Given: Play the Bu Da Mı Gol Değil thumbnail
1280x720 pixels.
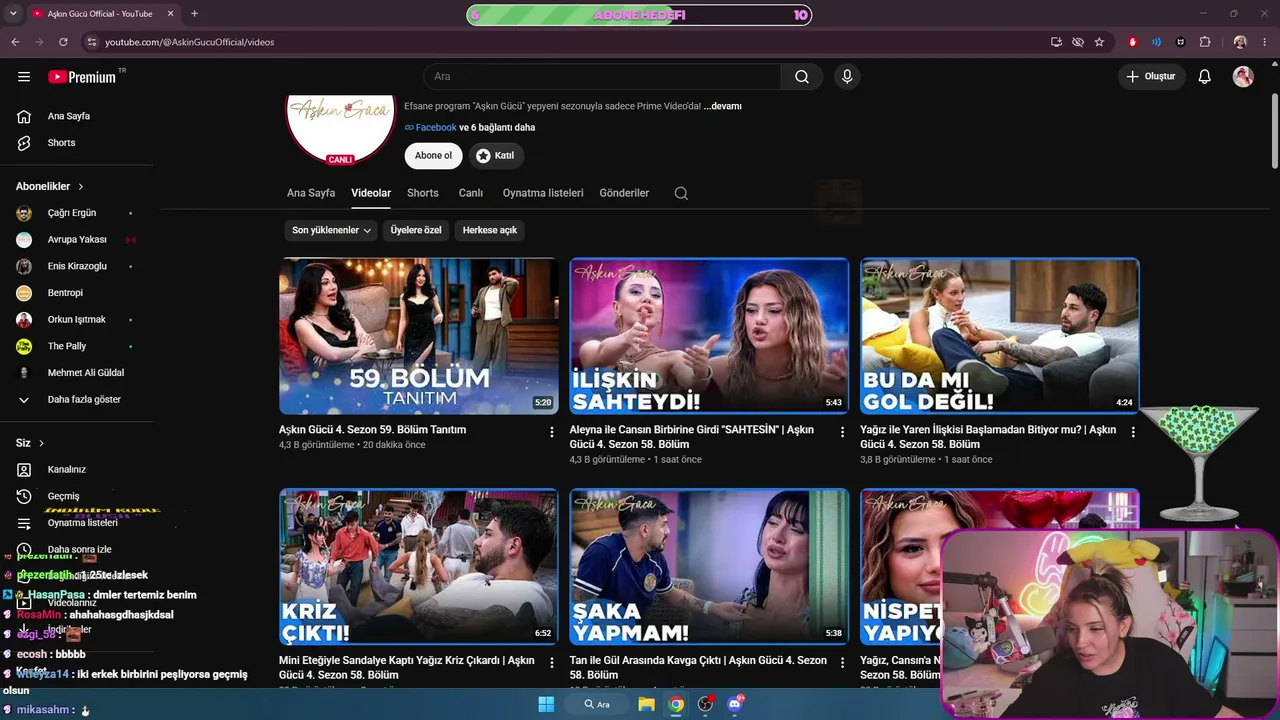Looking at the screenshot, I should pos(1000,336).
